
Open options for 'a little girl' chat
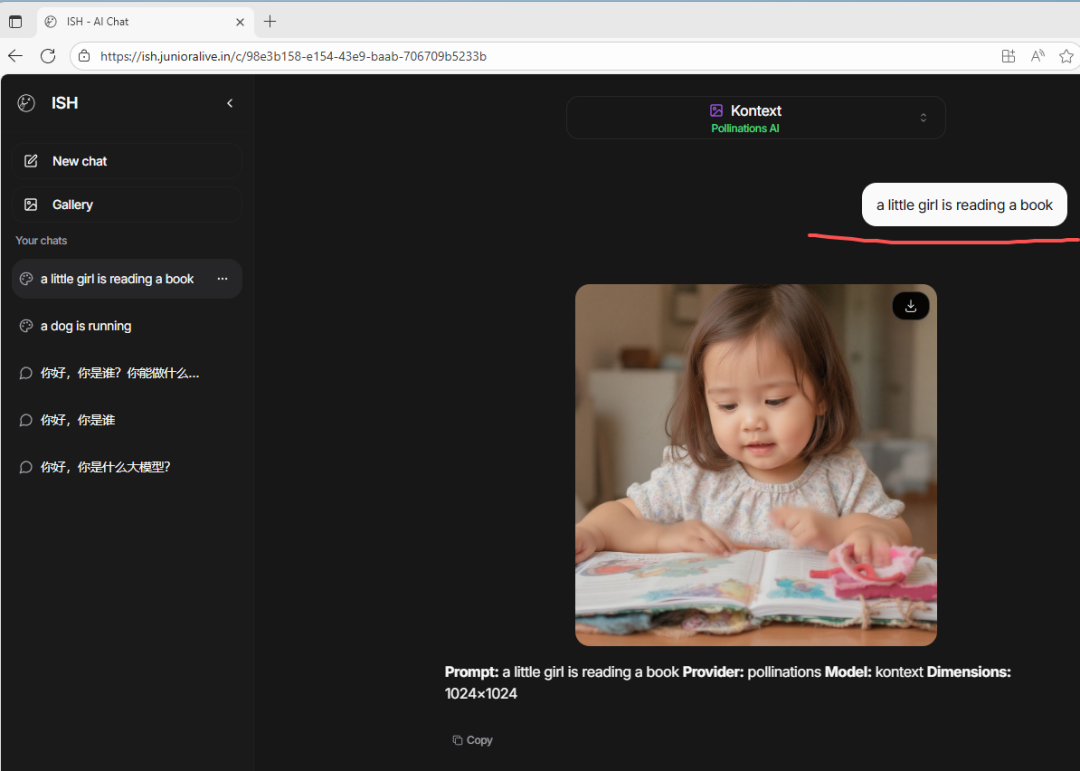(222, 279)
